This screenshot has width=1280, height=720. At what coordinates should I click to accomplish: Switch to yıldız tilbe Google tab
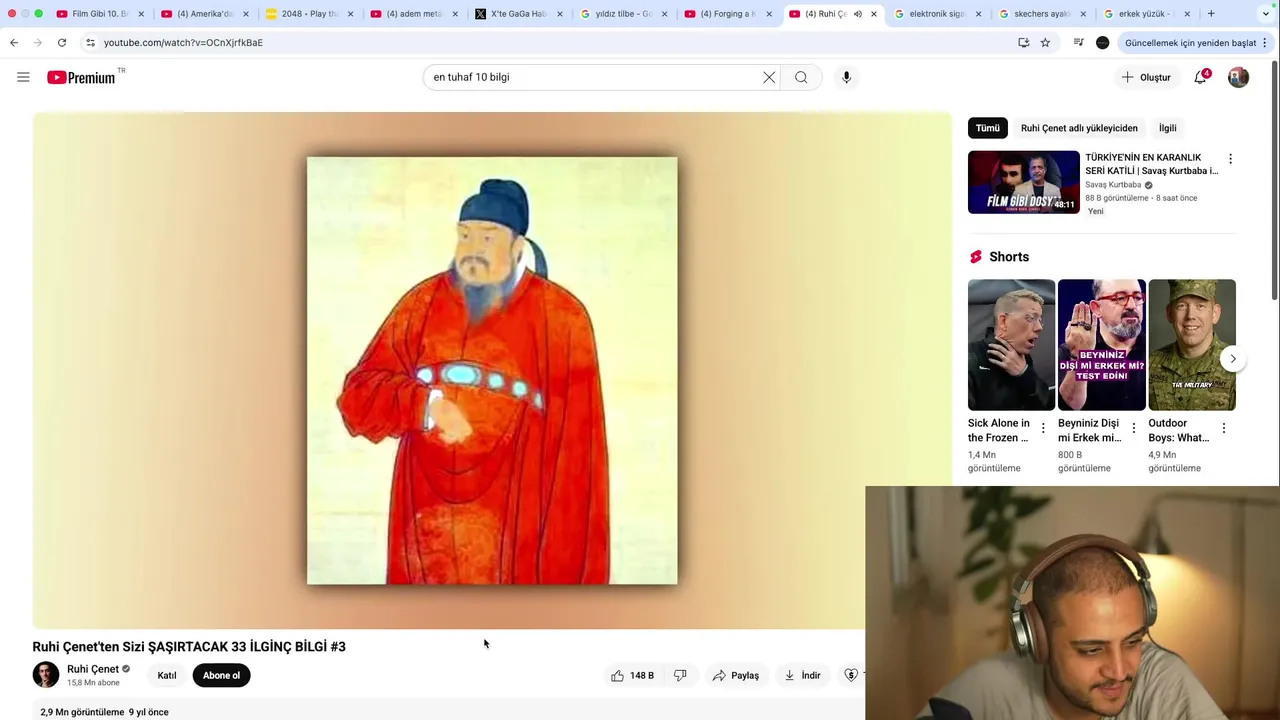624,14
